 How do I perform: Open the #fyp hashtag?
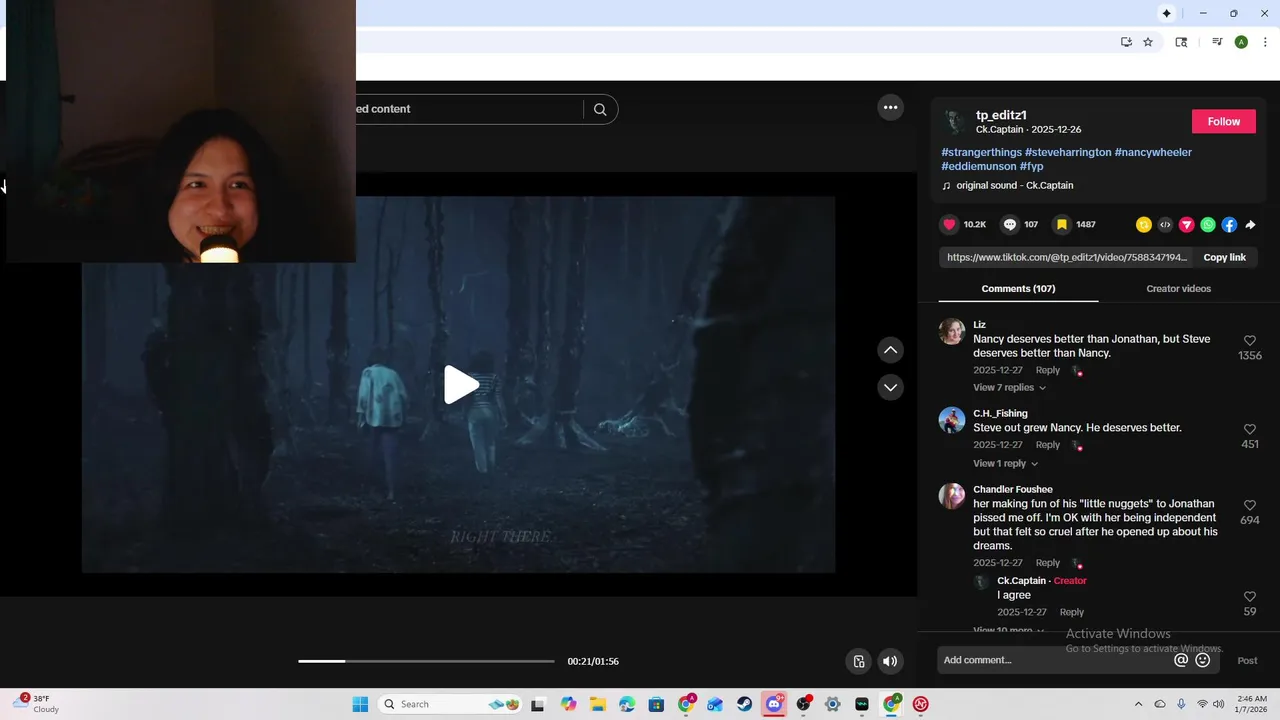1031,166
